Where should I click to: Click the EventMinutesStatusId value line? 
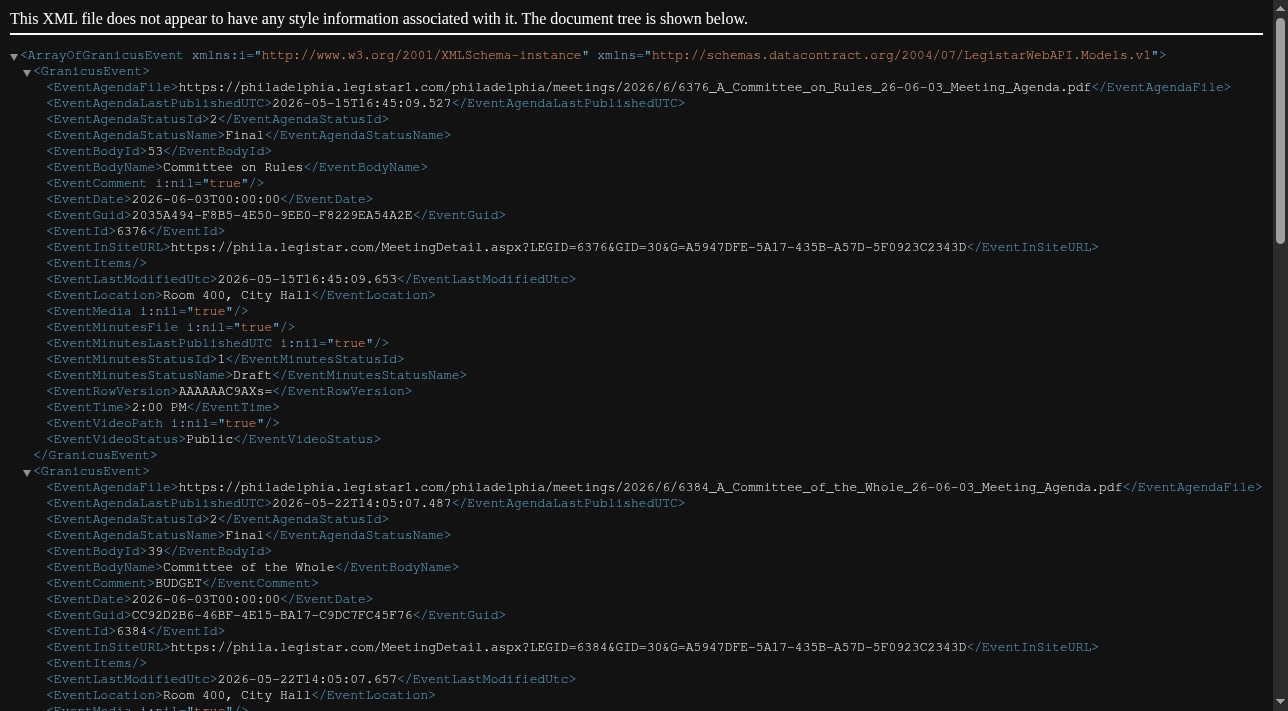(x=225, y=359)
